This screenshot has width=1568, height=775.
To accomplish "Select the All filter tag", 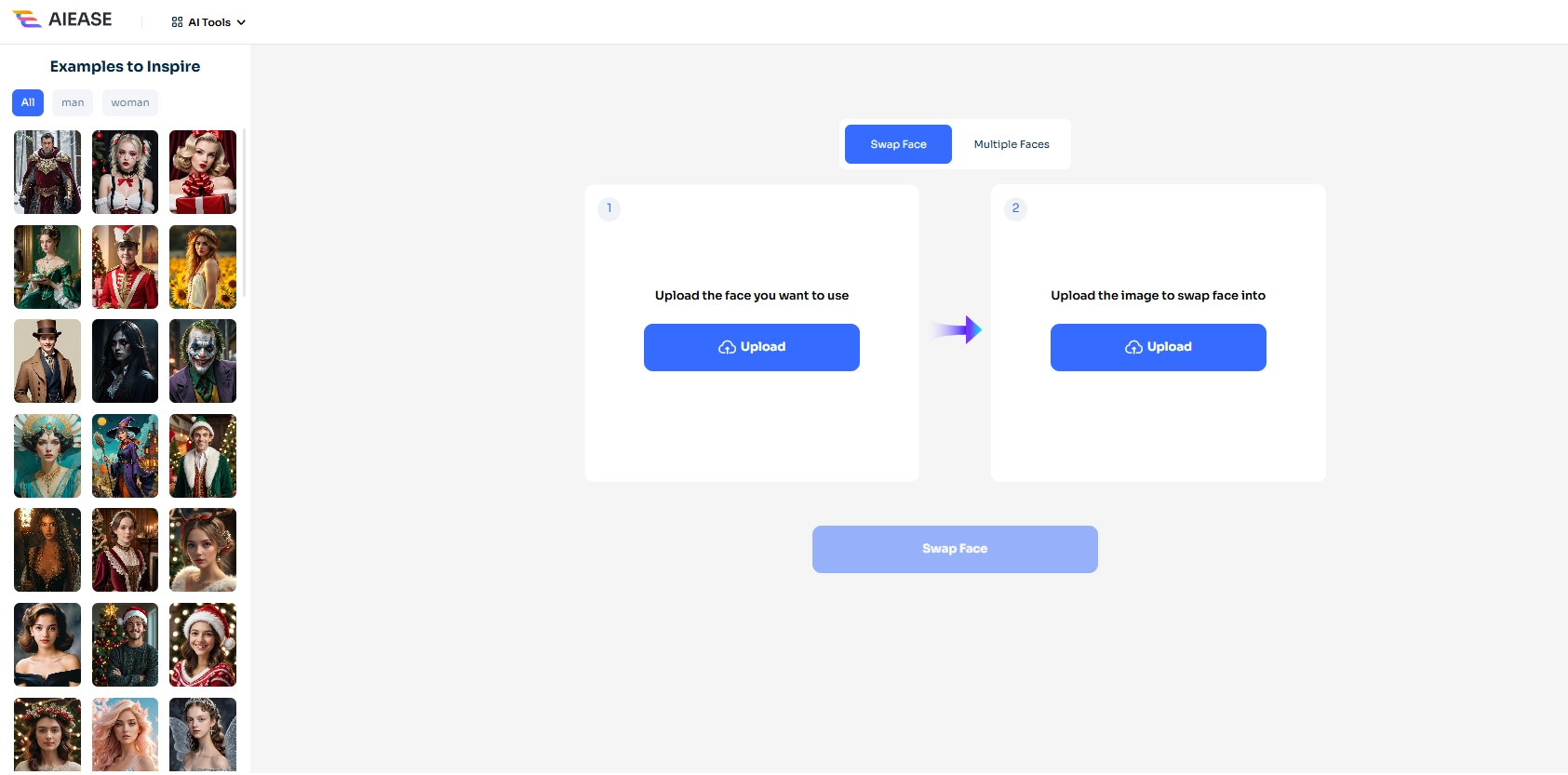I will [x=28, y=102].
